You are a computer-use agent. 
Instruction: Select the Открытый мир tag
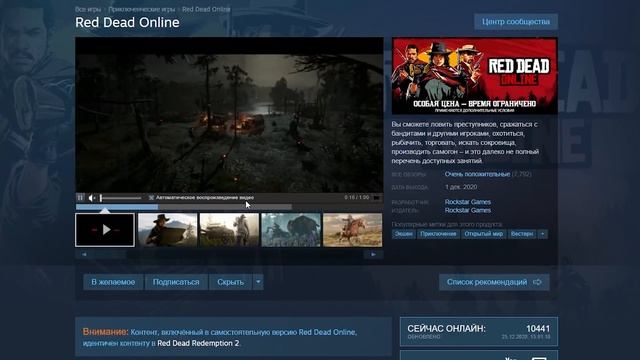(x=483, y=234)
